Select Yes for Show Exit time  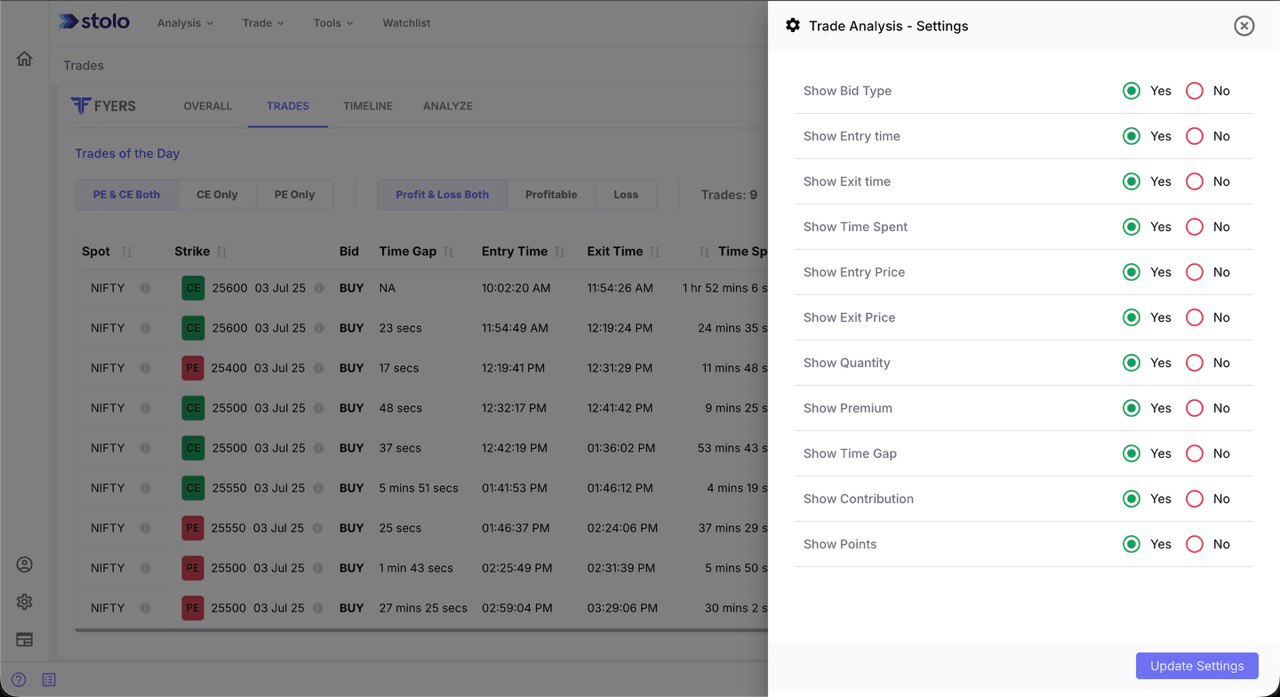pos(1131,182)
